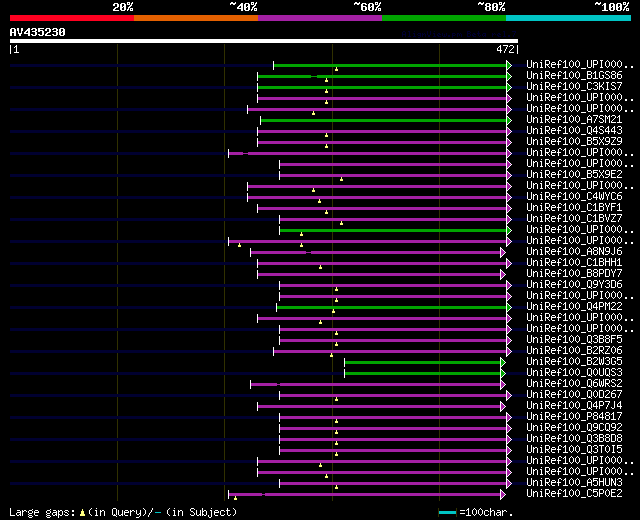Select the UniRef100_Q4PM22 label
Image resolution: width=640 pixels, height=520 pixels.
tap(574, 307)
